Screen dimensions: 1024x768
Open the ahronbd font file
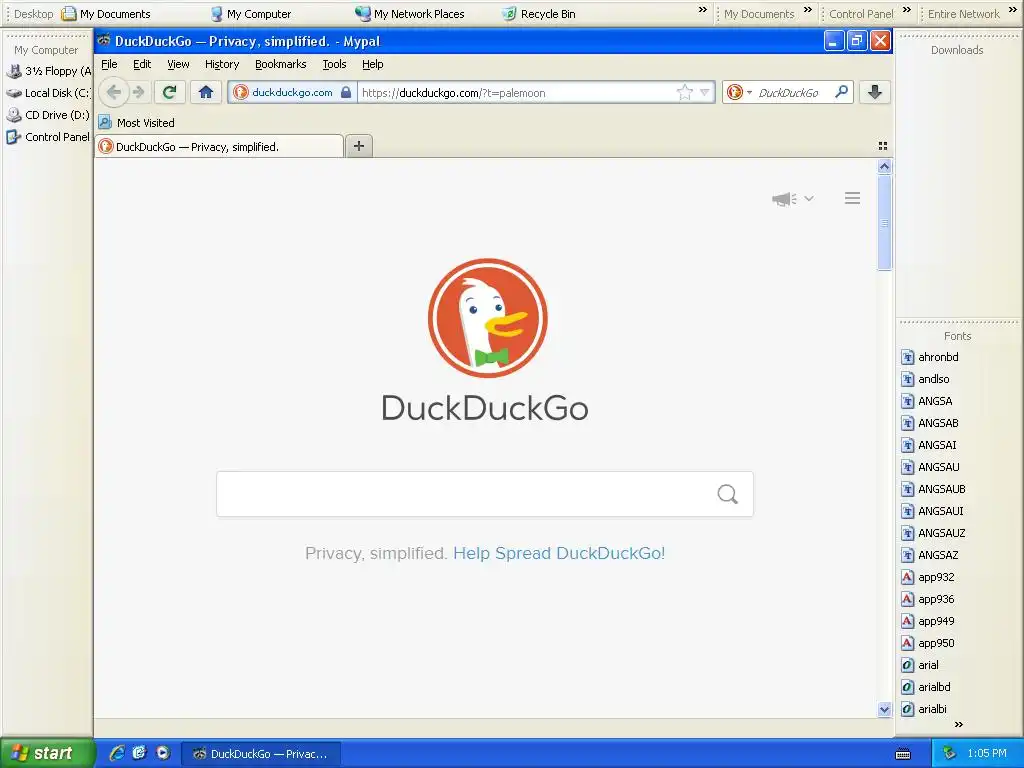pyautogui.click(x=930, y=357)
